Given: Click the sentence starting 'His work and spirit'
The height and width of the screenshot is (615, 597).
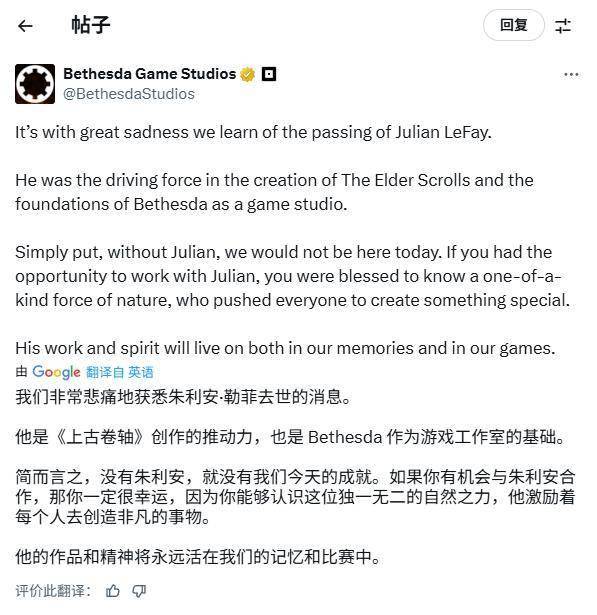Looking at the screenshot, I should (285, 348).
